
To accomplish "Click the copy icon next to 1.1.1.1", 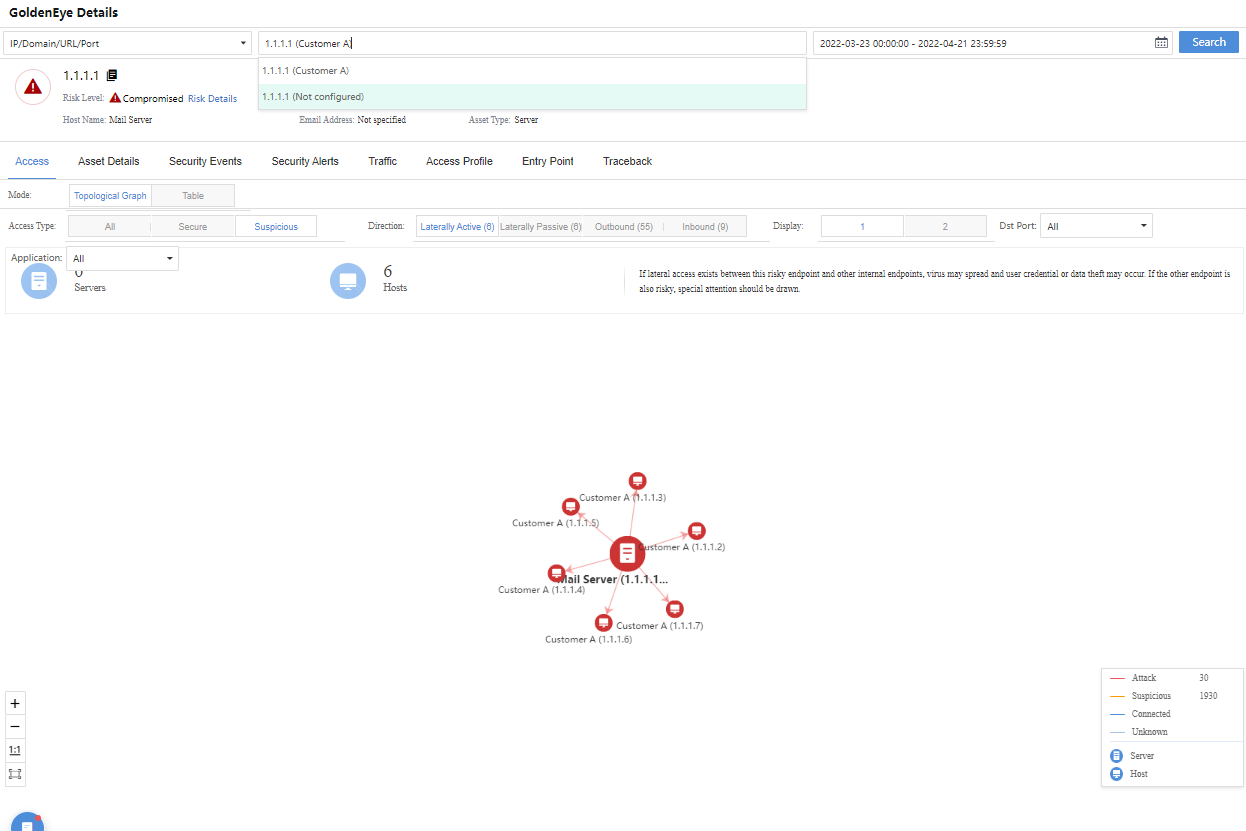I will [x=112, y=75].
